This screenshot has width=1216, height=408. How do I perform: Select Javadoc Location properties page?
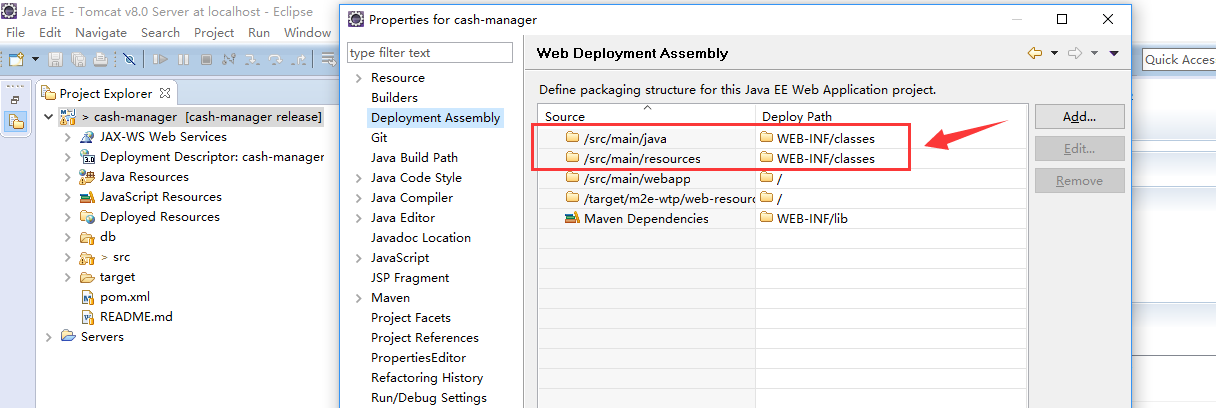point(421,238)
